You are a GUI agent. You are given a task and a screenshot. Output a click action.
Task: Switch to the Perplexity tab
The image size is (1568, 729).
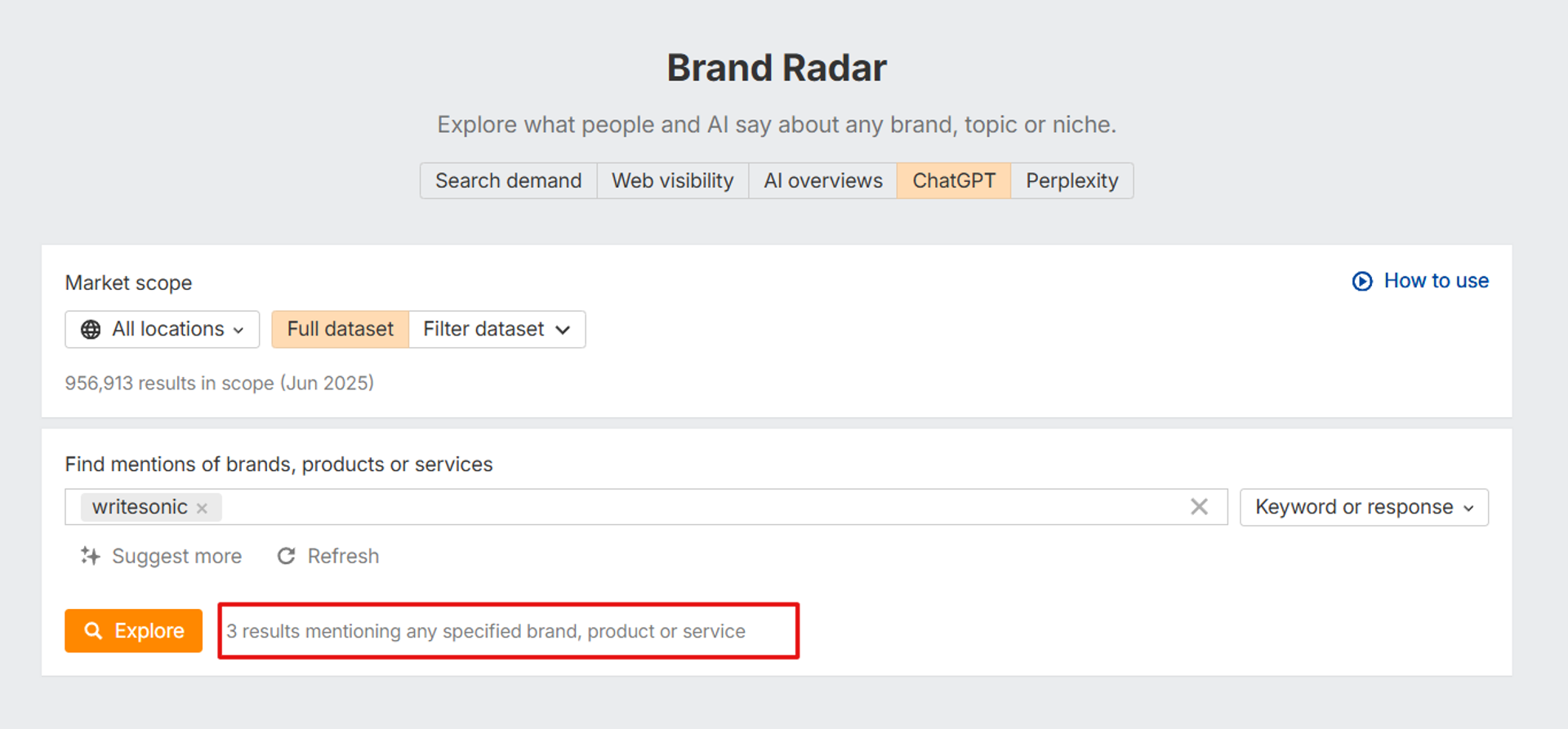tap(1072, 180)
